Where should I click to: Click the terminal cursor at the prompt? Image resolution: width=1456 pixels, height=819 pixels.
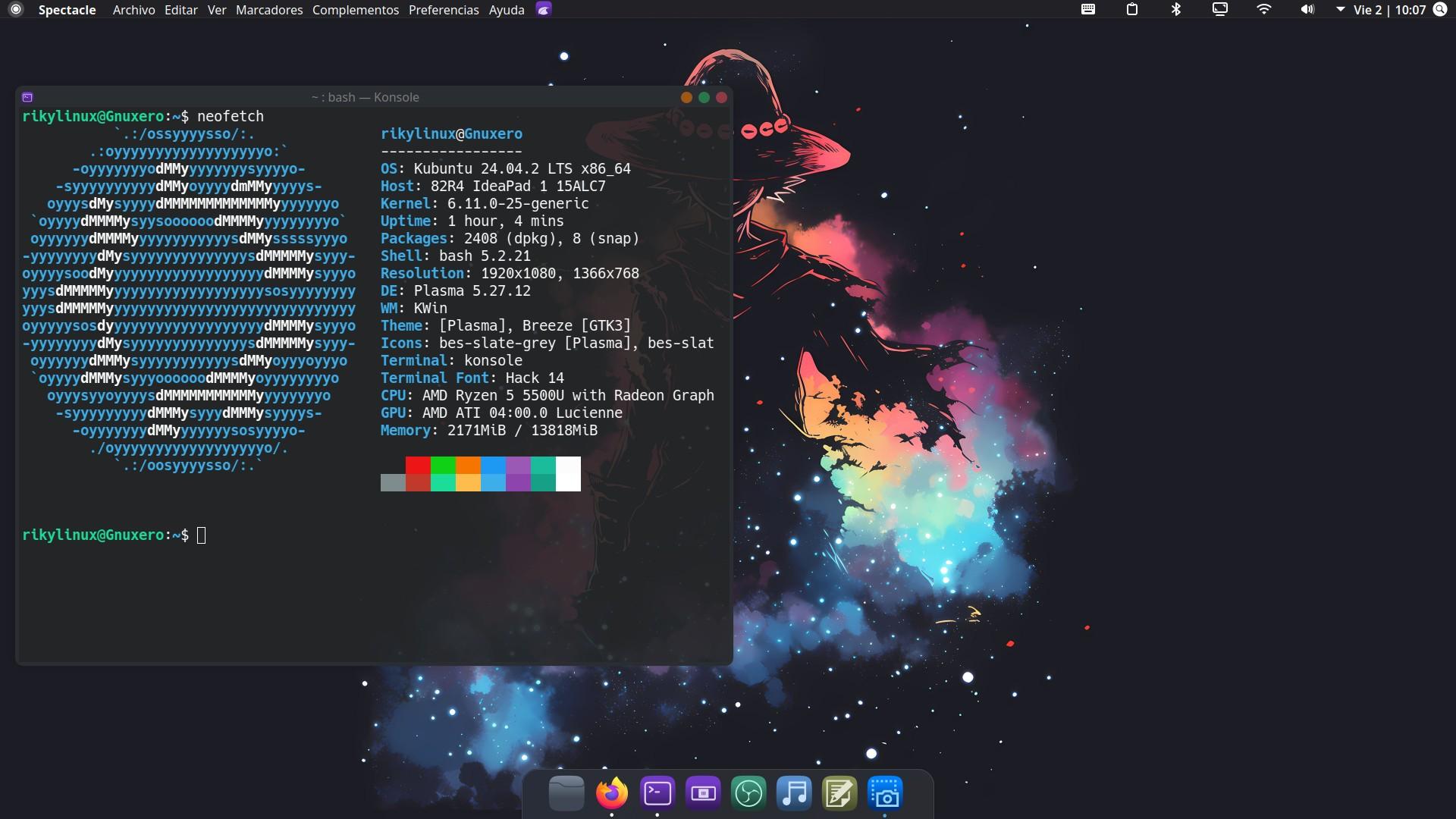[201, 535]
